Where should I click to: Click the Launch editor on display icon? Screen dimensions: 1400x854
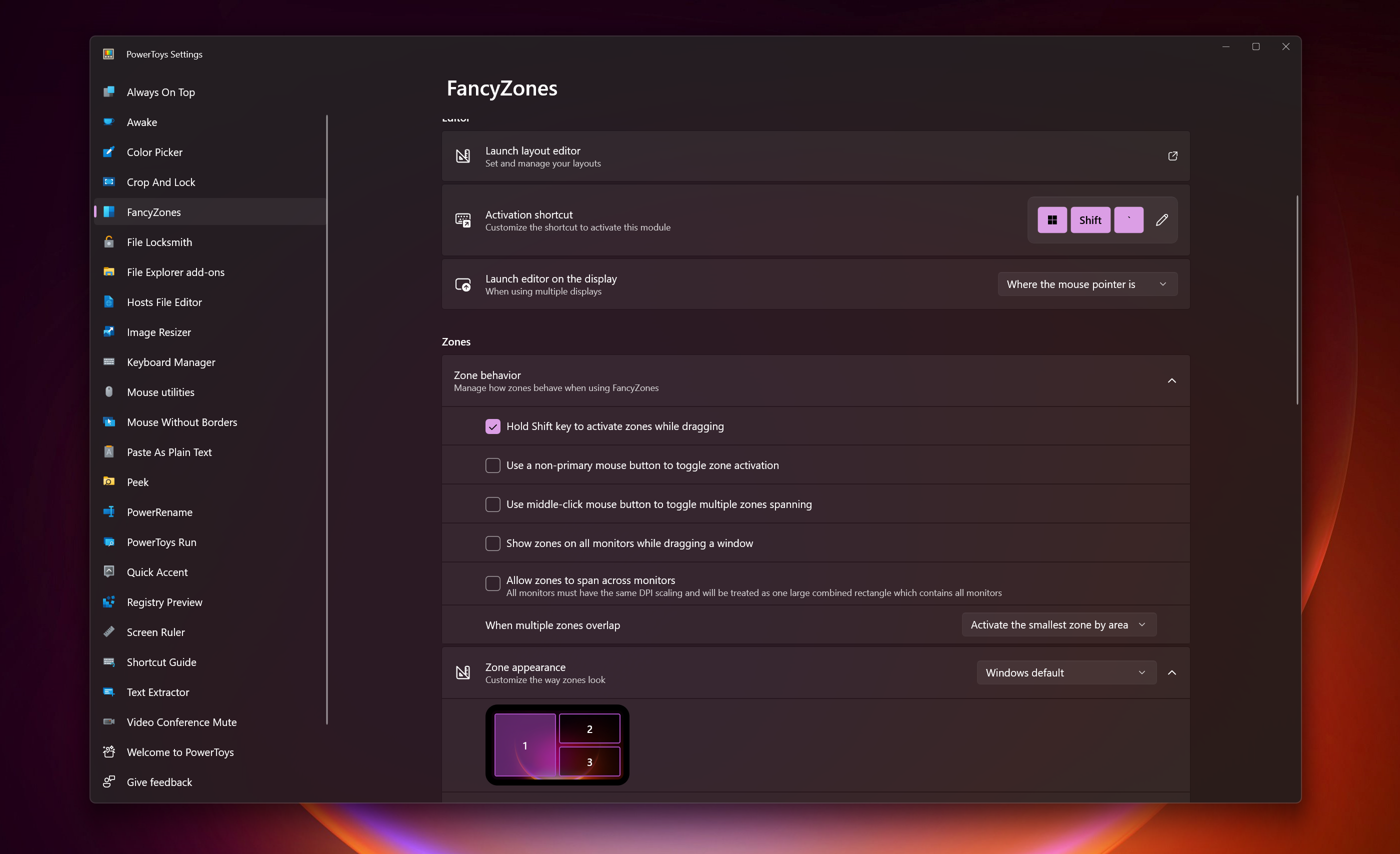click(462, 284)
